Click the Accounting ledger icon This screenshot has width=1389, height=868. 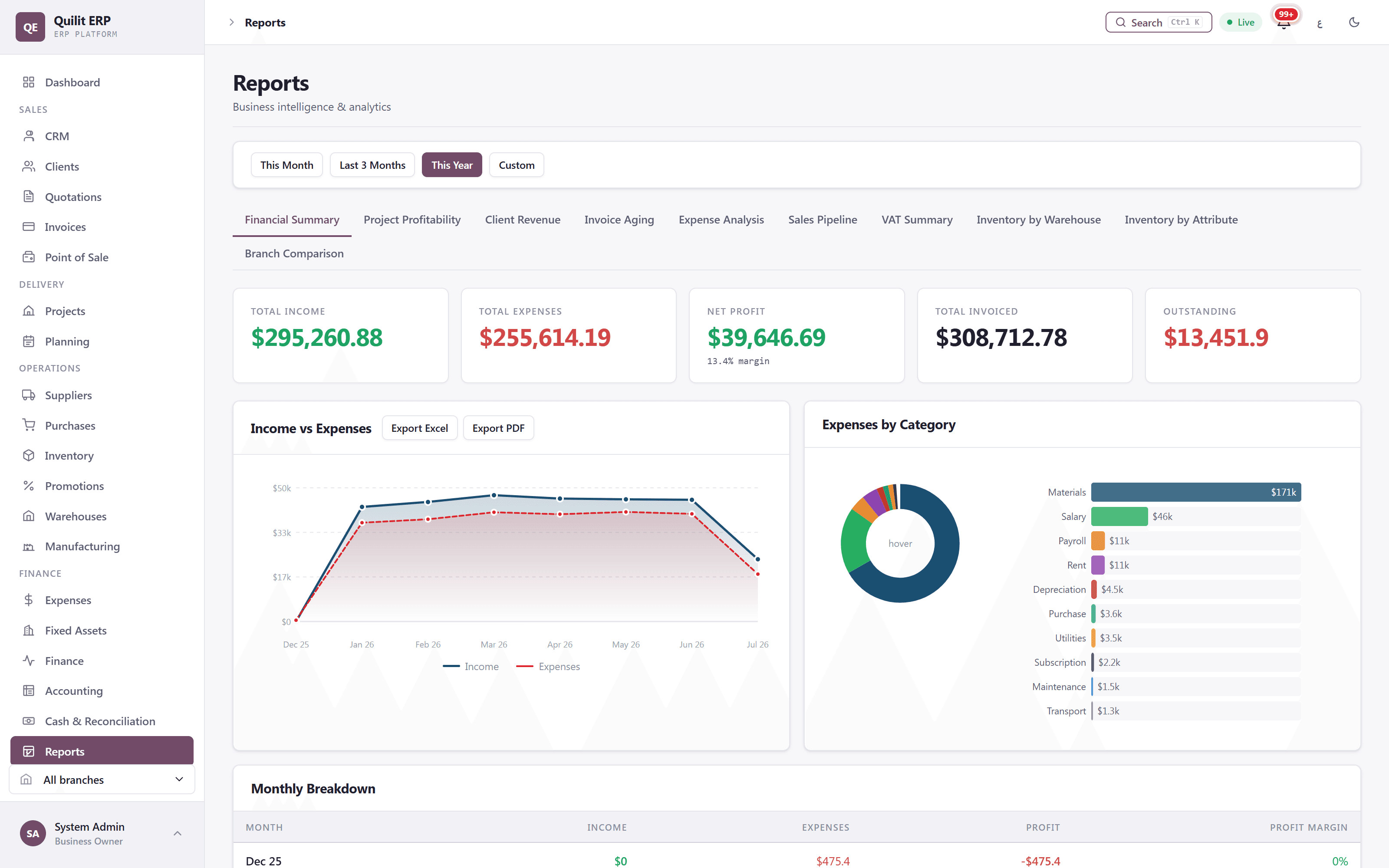coord(29,690)
